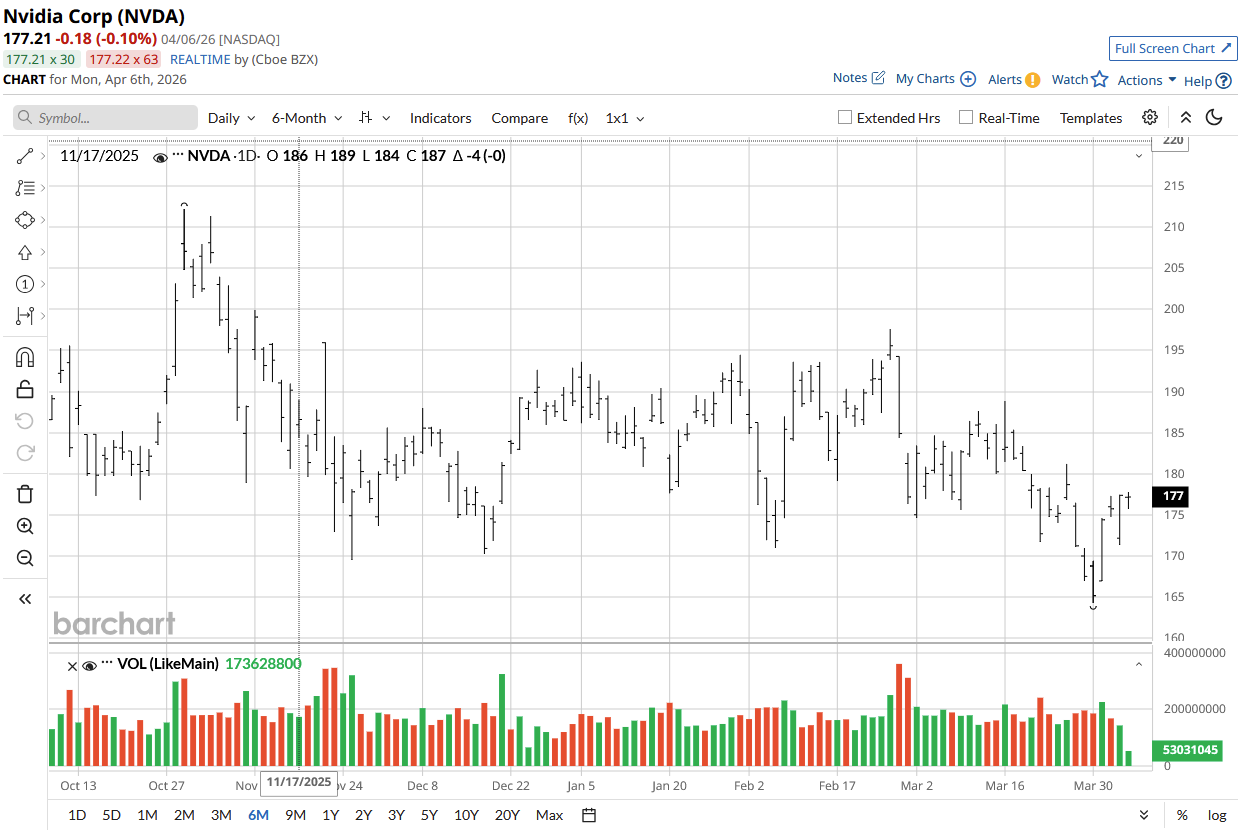Select the measure/range tool

[x=25, y=316]
